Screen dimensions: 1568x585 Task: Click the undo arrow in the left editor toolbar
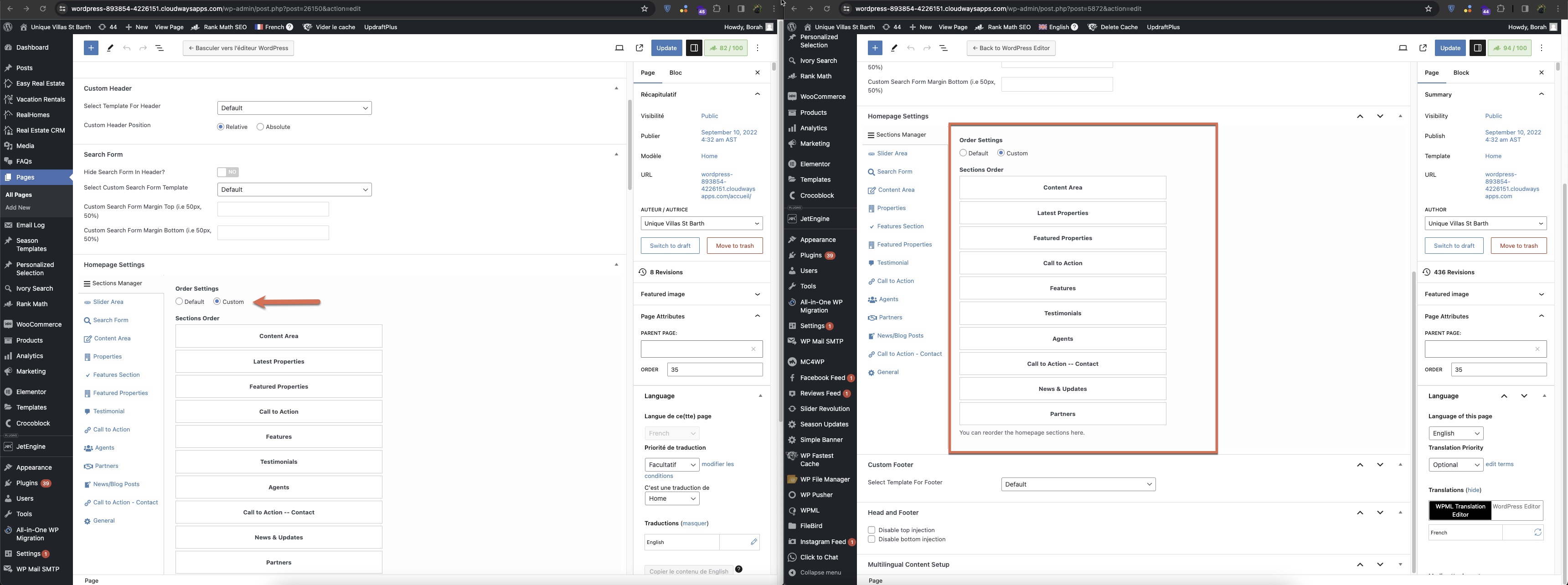click(x=127, y=48)
